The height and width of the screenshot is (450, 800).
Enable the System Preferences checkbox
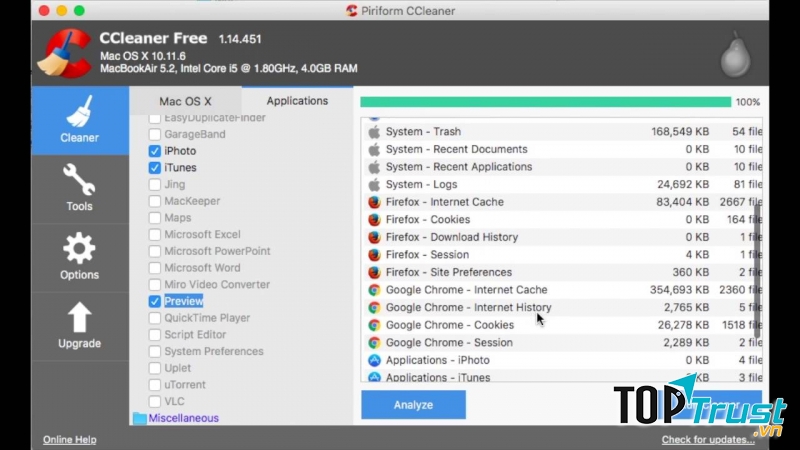coord(155,352)
